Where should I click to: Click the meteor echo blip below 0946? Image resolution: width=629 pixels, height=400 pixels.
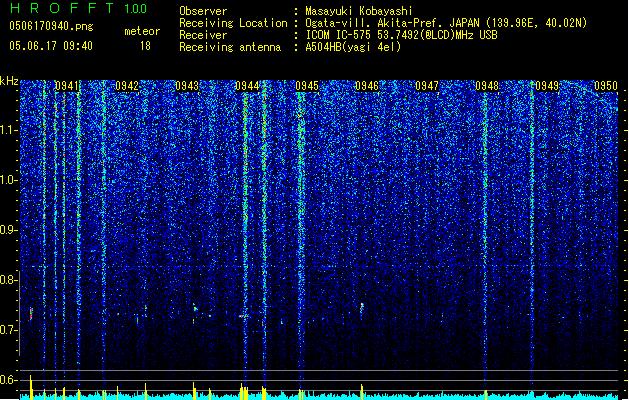[362, 308]
